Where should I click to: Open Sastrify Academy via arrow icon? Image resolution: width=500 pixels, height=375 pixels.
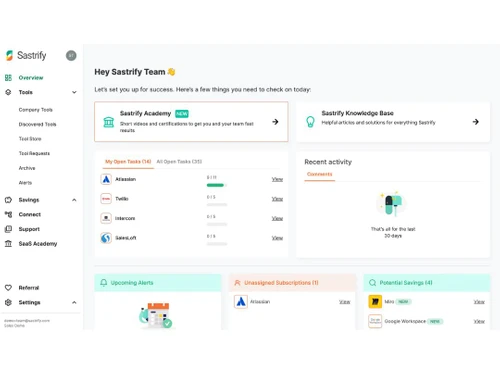[275, 122]
